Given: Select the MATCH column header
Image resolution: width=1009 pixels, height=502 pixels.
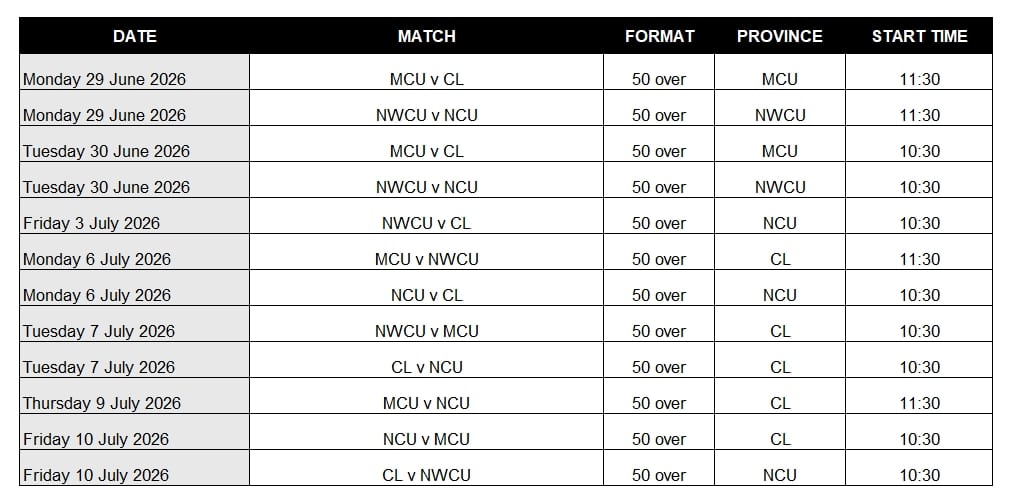Looking at the screenshot, I should point(426,36).
